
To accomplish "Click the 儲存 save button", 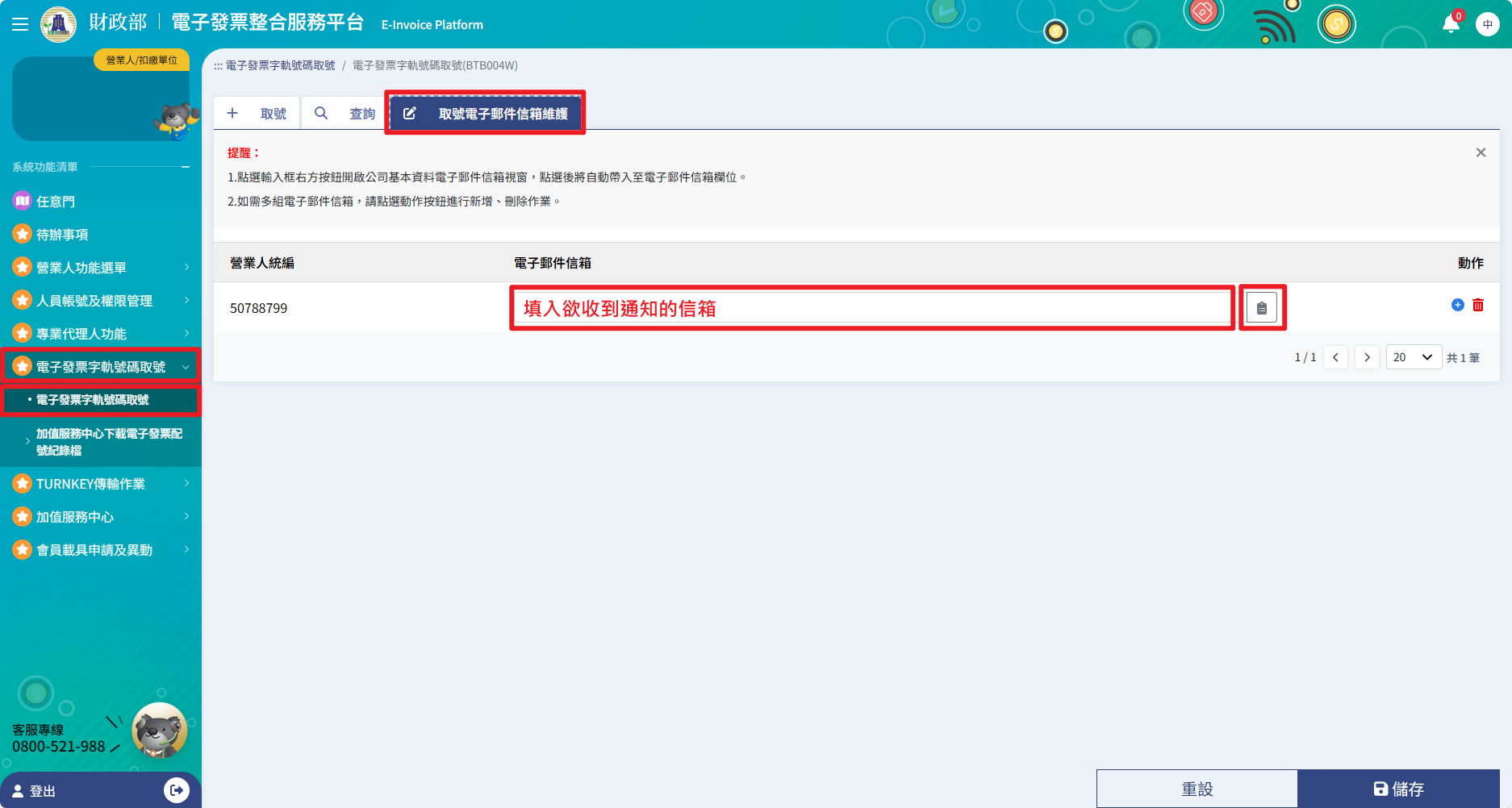I will (x=1398, y=789).
